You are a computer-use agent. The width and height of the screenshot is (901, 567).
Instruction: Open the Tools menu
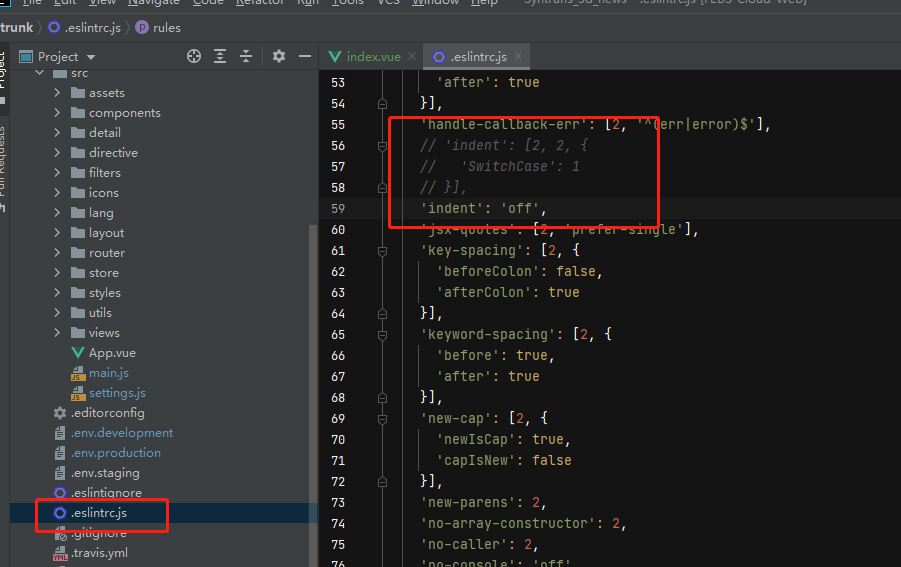348,3
